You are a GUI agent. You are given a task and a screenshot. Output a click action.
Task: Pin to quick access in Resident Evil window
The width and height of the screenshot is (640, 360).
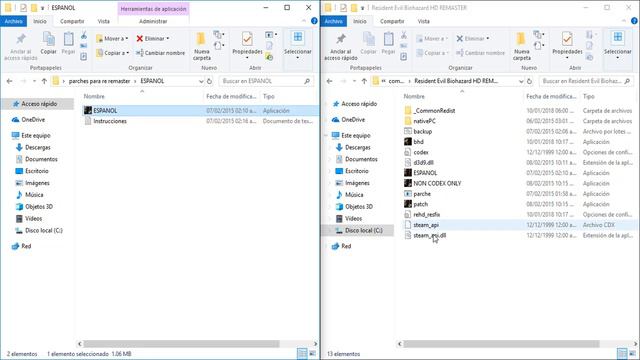340,46
